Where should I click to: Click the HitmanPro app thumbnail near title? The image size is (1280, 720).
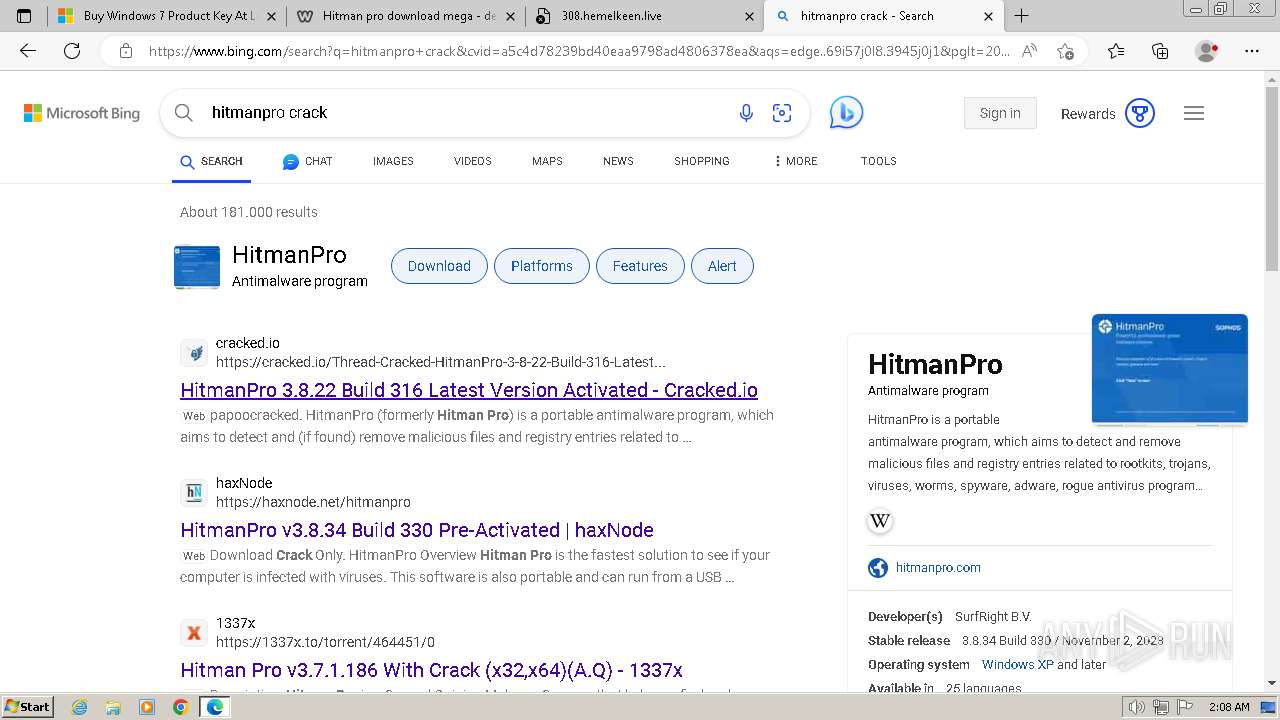click(x=197, y=267)
